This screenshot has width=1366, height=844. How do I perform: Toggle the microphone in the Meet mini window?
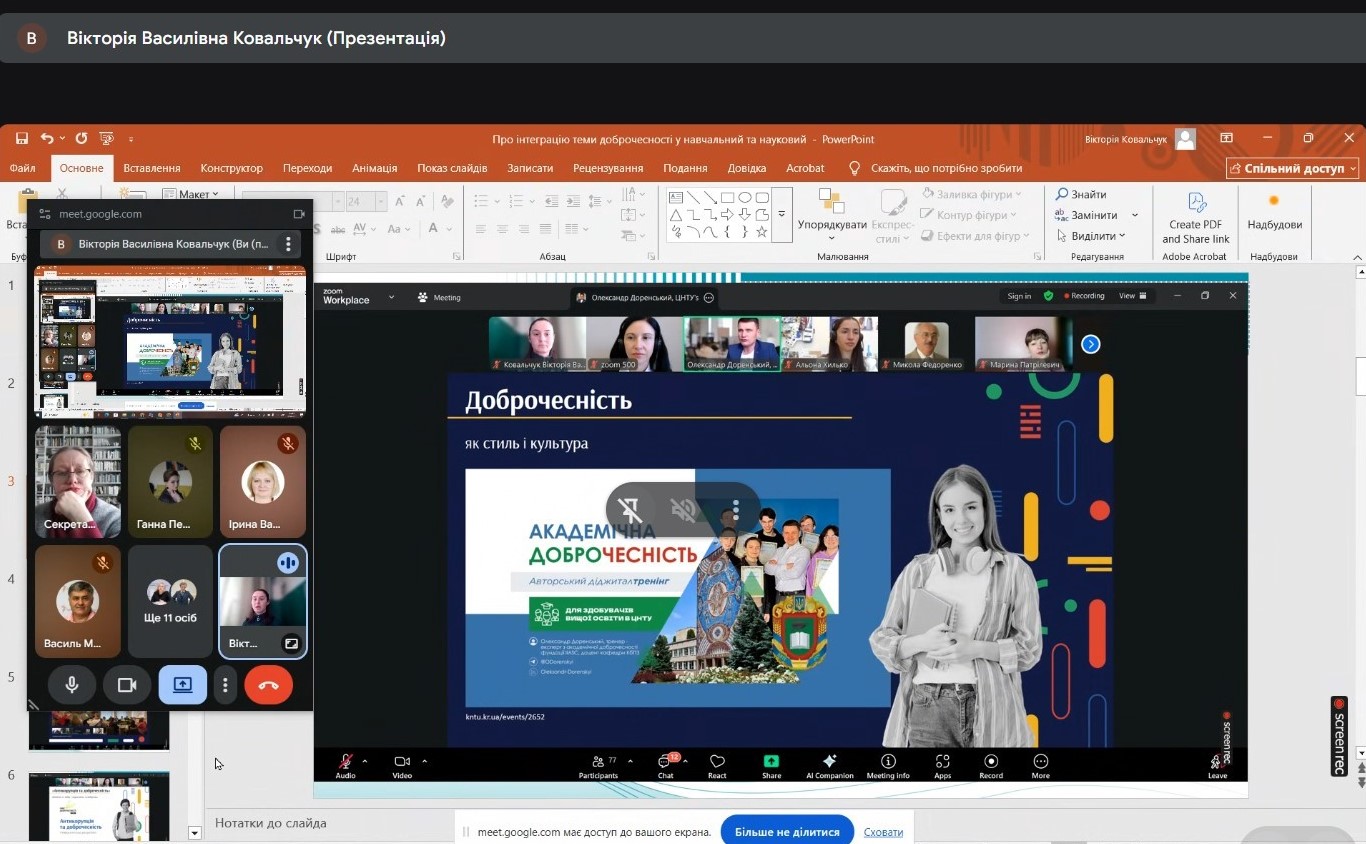[x=72, y=685]
